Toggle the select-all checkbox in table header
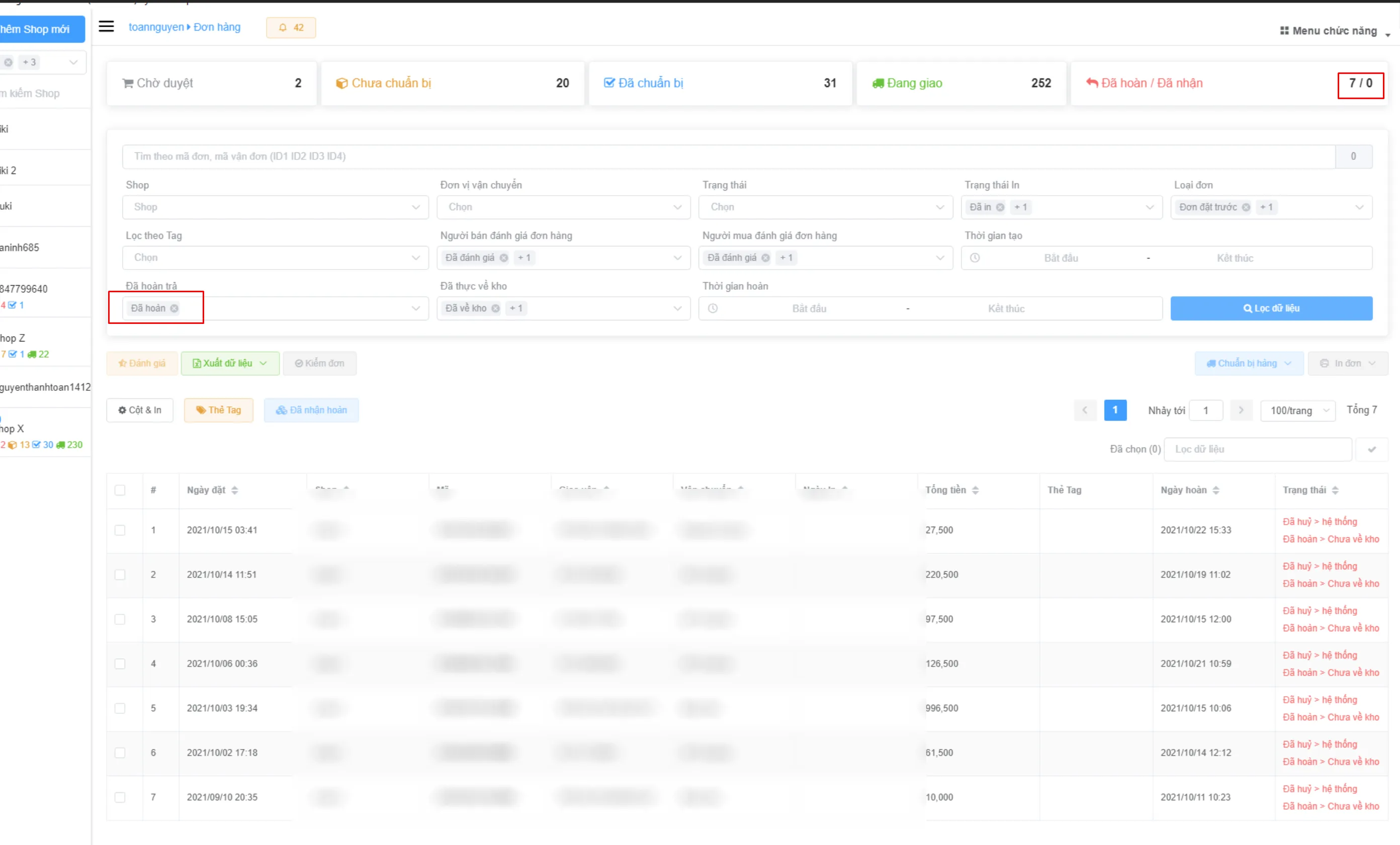Screen dimensions: 1400x845 [x=120, y=490]
